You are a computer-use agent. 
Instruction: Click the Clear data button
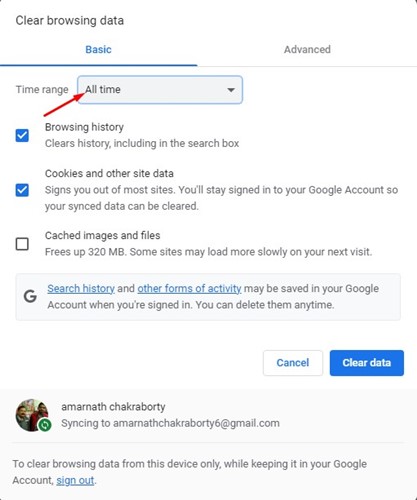click(x=367, y=363)
